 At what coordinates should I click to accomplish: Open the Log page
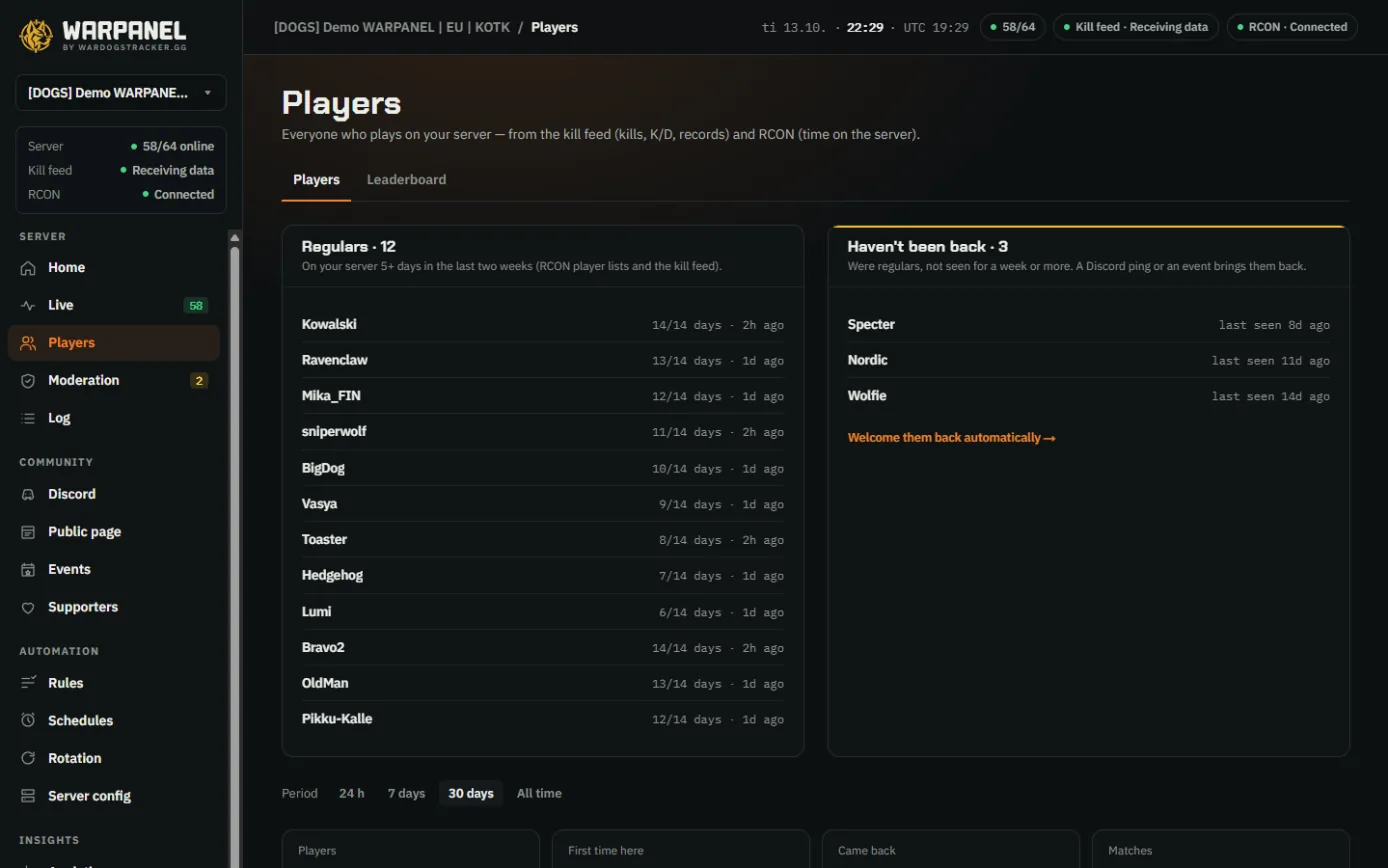[114, 418]
